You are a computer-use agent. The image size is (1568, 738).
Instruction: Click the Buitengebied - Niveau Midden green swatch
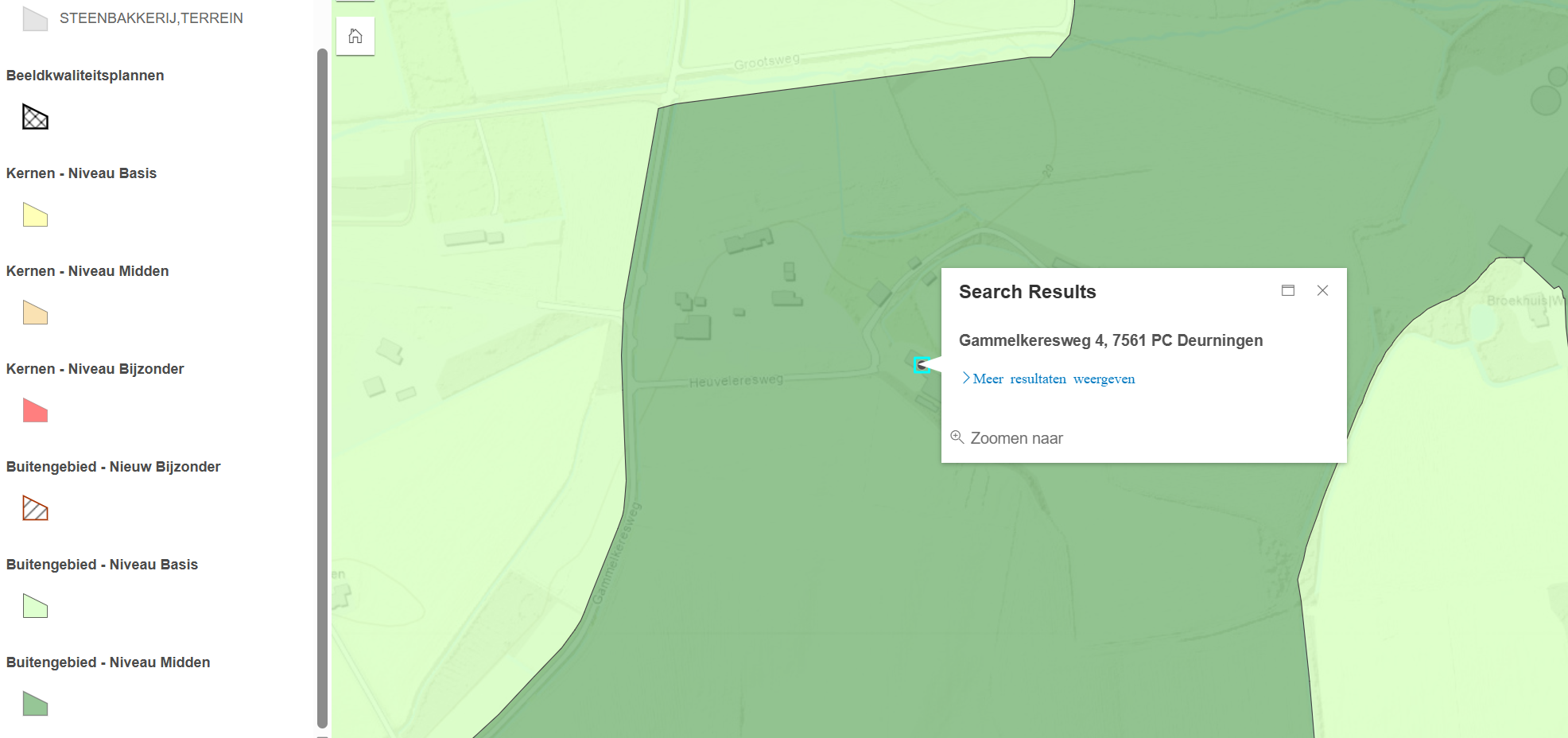pyautogui.click(x=36, y=704)
